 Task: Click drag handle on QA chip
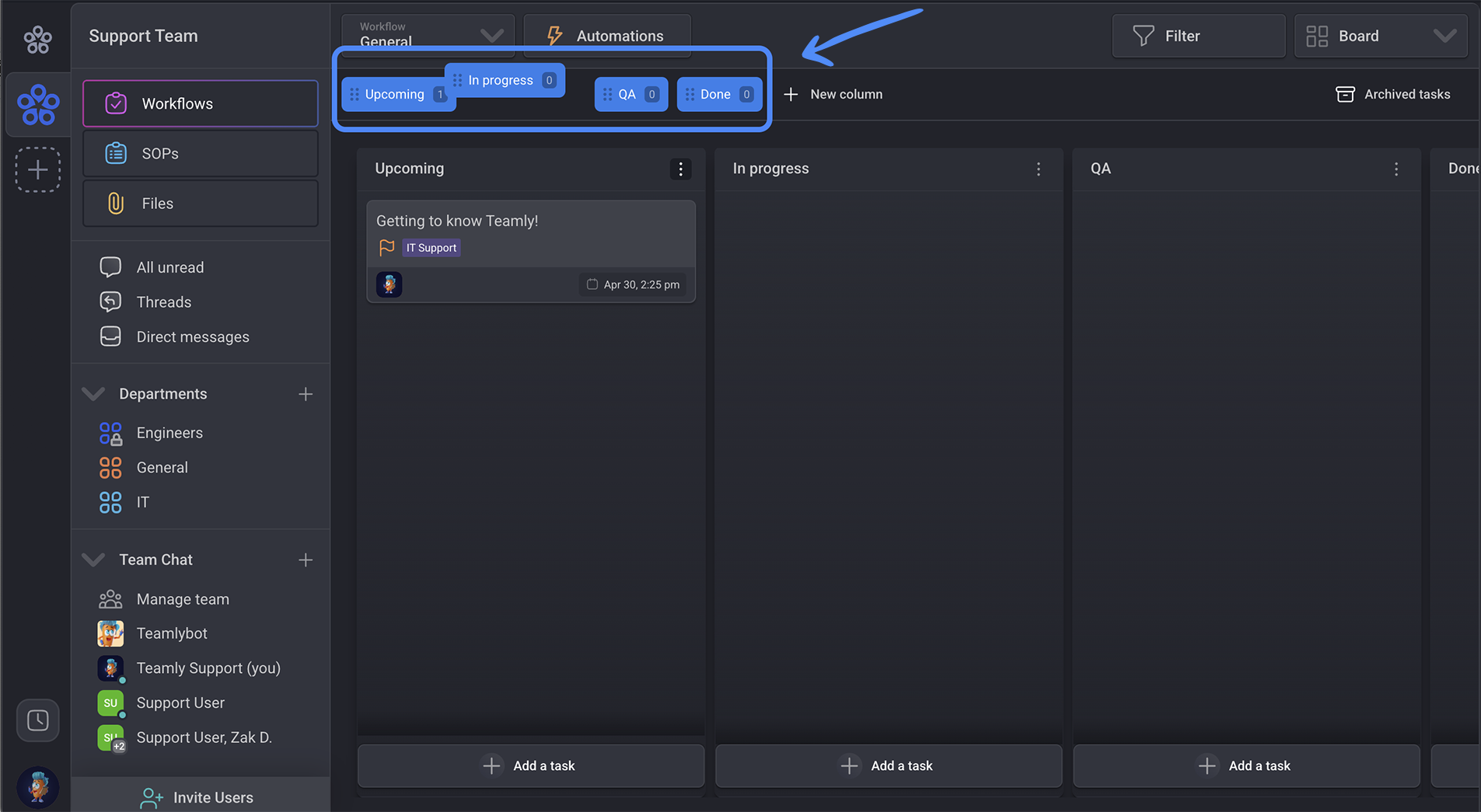click(608, 94)
